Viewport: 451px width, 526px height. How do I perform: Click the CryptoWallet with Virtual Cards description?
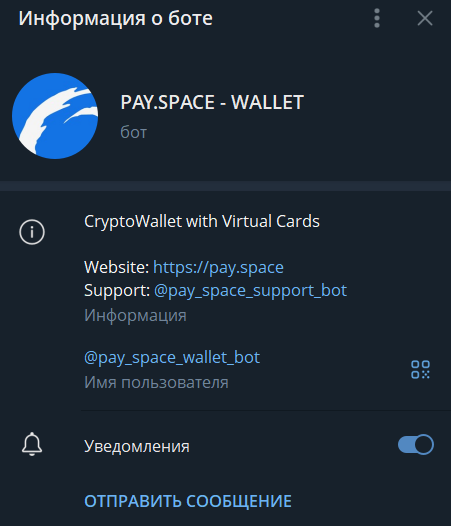[202, 222]
